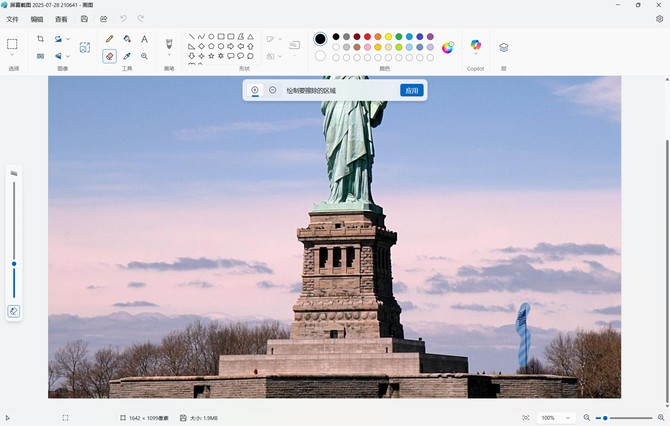Click the Undo arrow

click(x=123, y=19)
